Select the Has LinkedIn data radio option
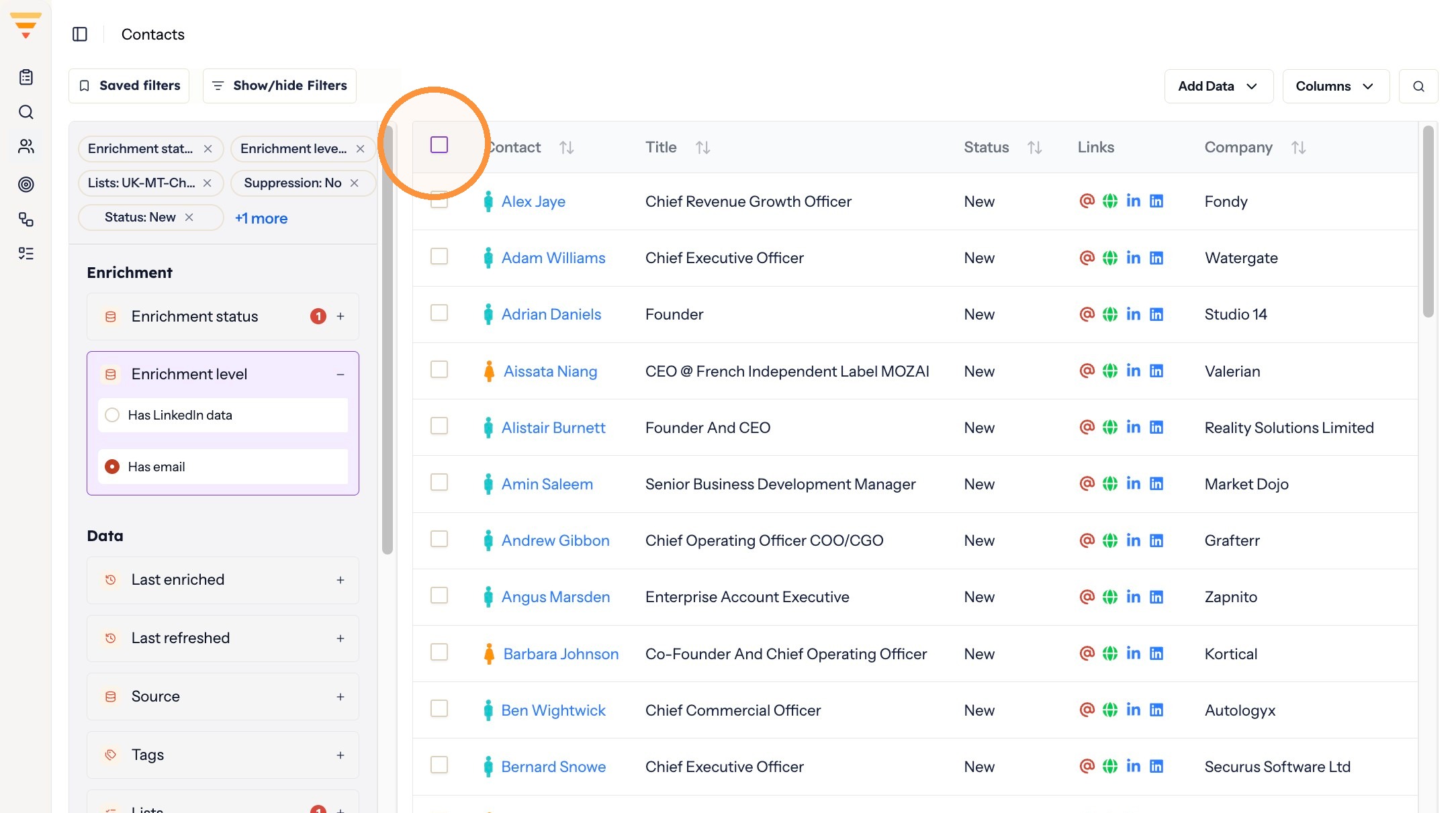The width and height of the screenshot is (1456, 813). pyautogui.click(x=113, y=415)
